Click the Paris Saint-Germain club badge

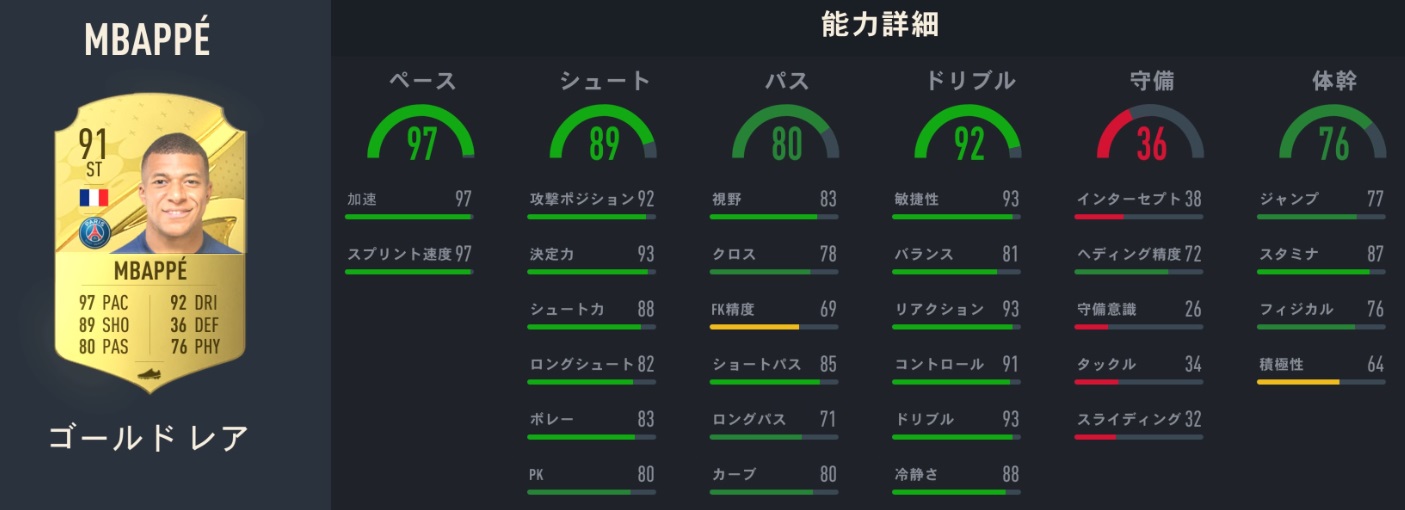click(x=94, y=233)
